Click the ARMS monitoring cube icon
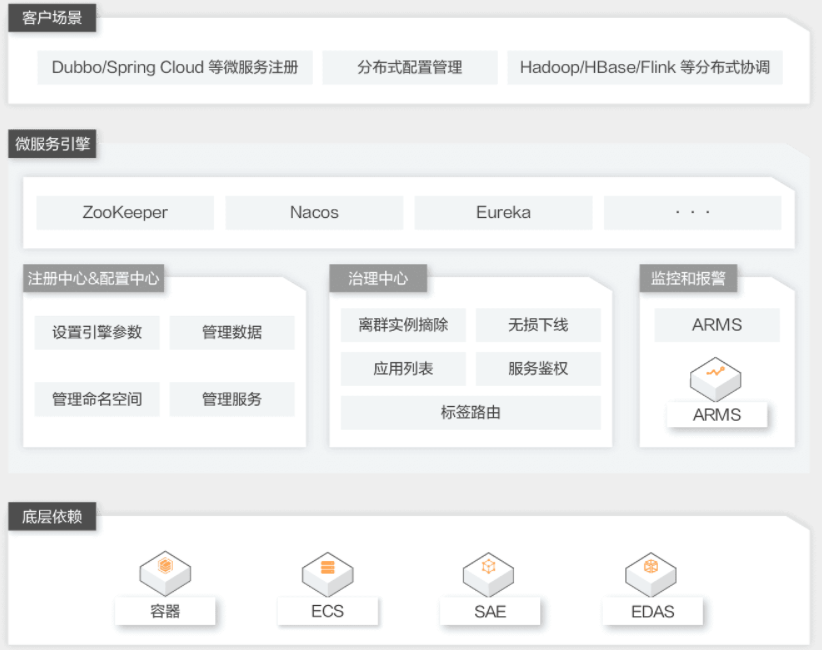This screenshot has width=822, height=650. click(x=716, y=378)
